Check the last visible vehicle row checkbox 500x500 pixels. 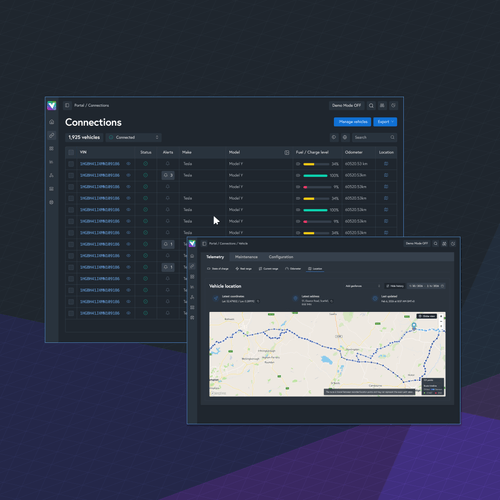(71, 313)
